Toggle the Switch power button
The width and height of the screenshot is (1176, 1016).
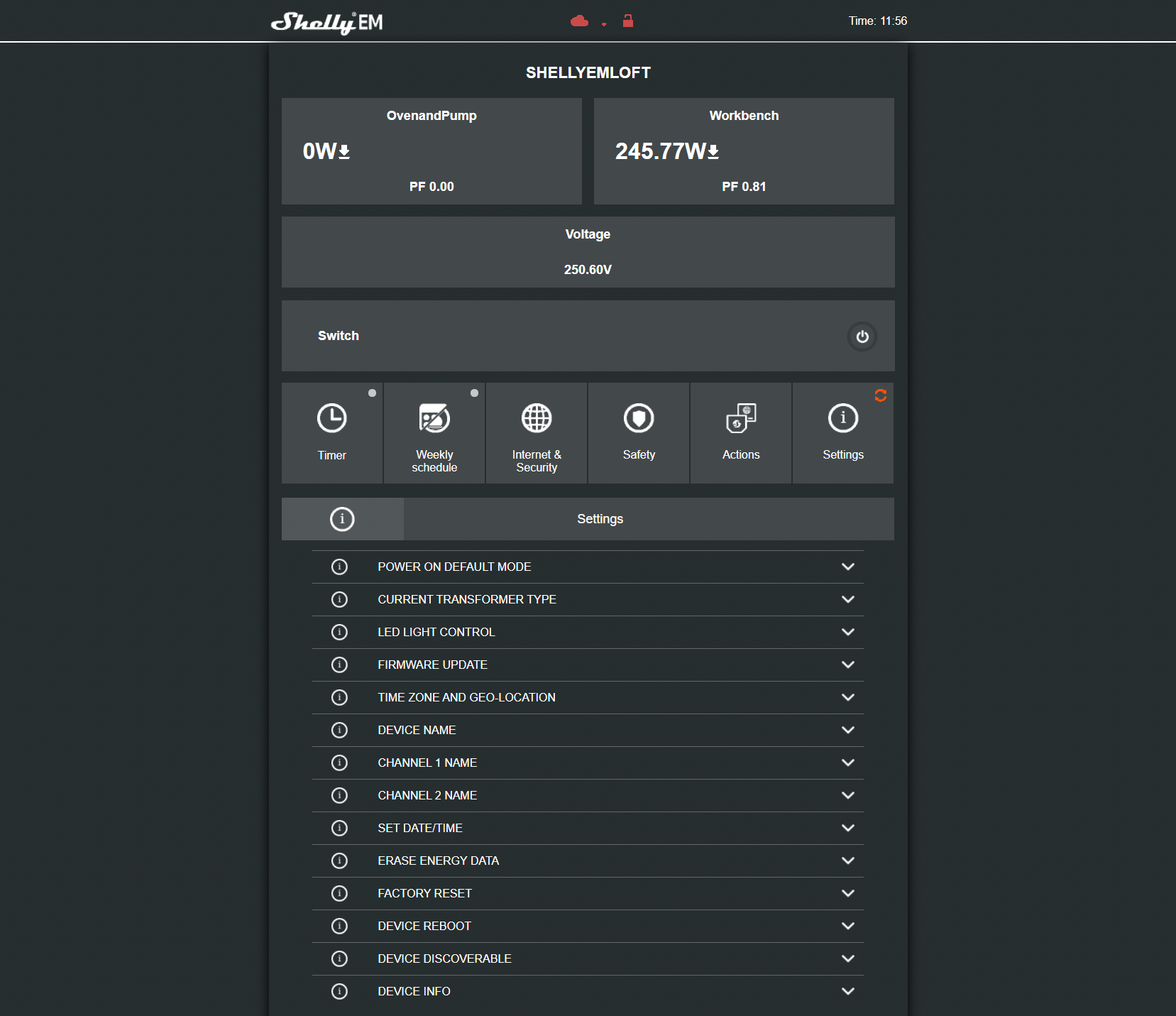[x=862, y=337]
